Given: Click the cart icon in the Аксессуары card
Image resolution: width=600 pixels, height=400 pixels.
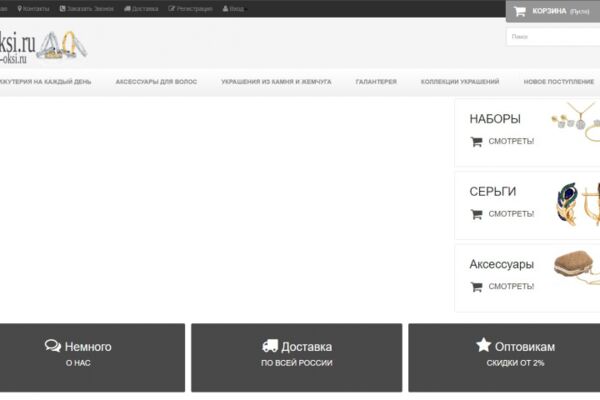Looking at the screenshot, I should (x=476, y=287).
